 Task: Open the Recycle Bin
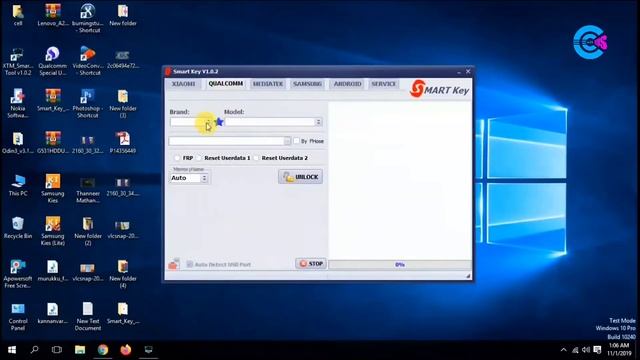[x=18, y=228]
